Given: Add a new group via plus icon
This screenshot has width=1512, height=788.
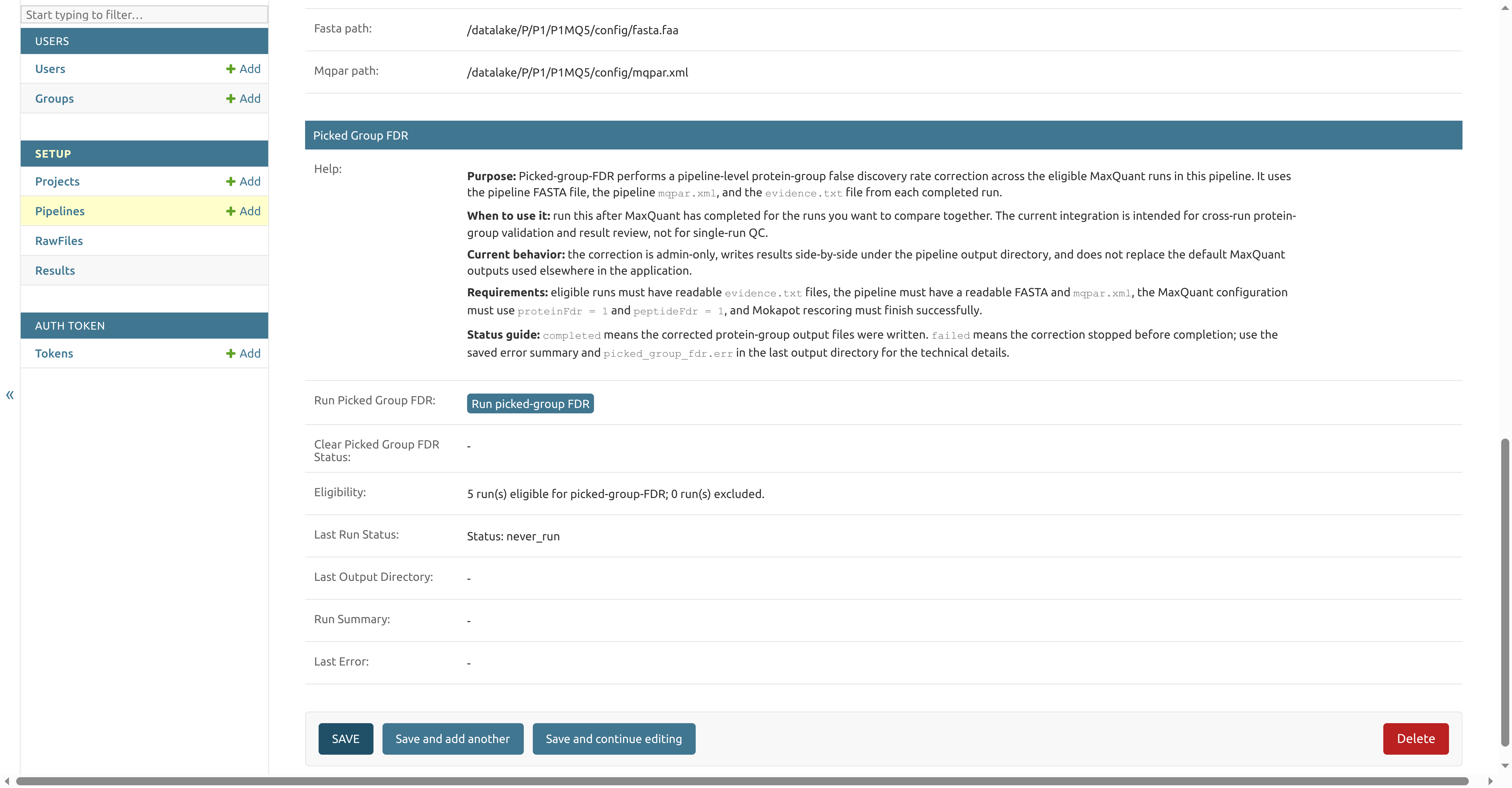Looking at the screenshot, I should [x=243, y=99].
